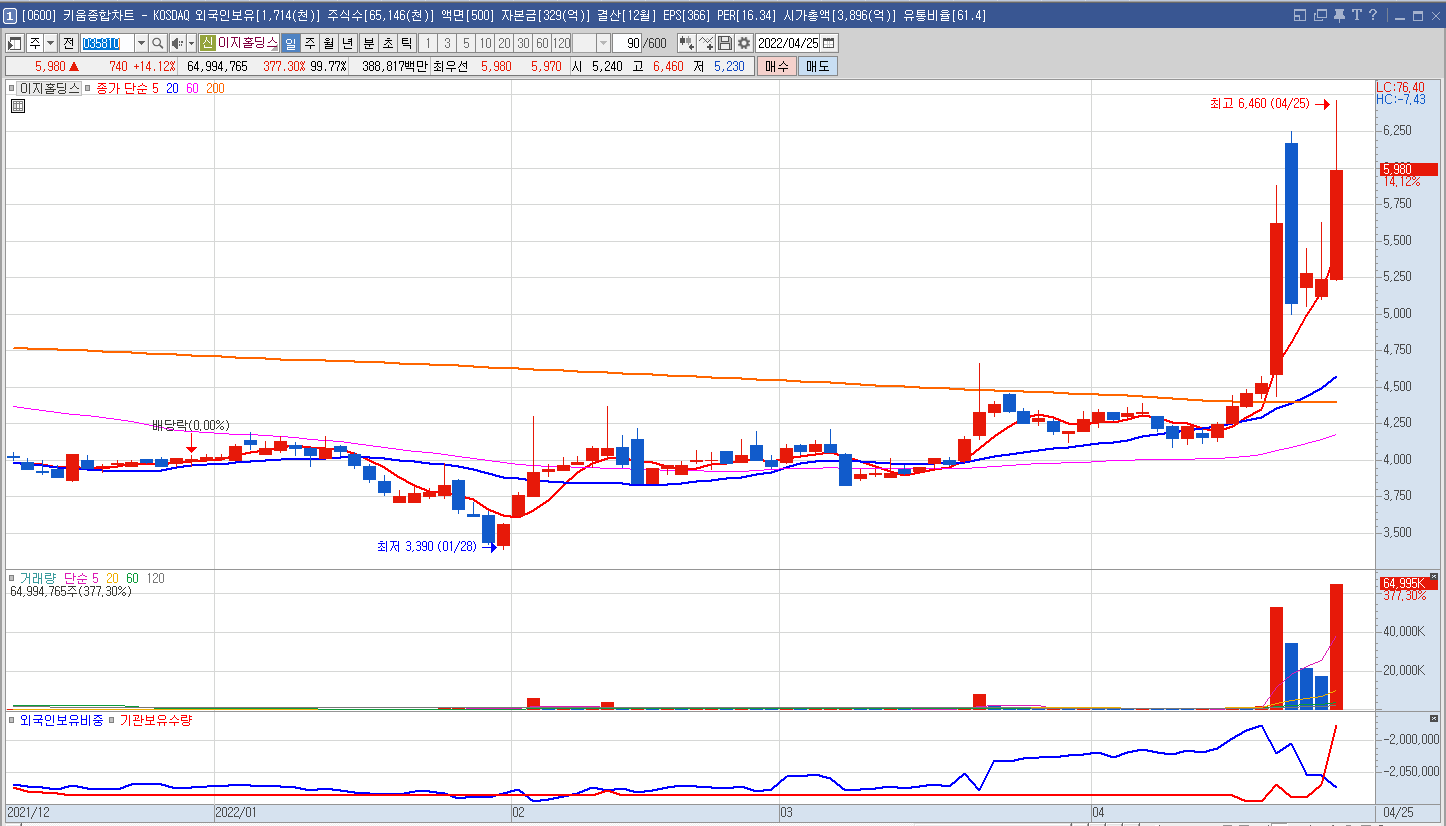Save chart with the floppy disk icon
1446x826 pixels.
pos(726,43)
